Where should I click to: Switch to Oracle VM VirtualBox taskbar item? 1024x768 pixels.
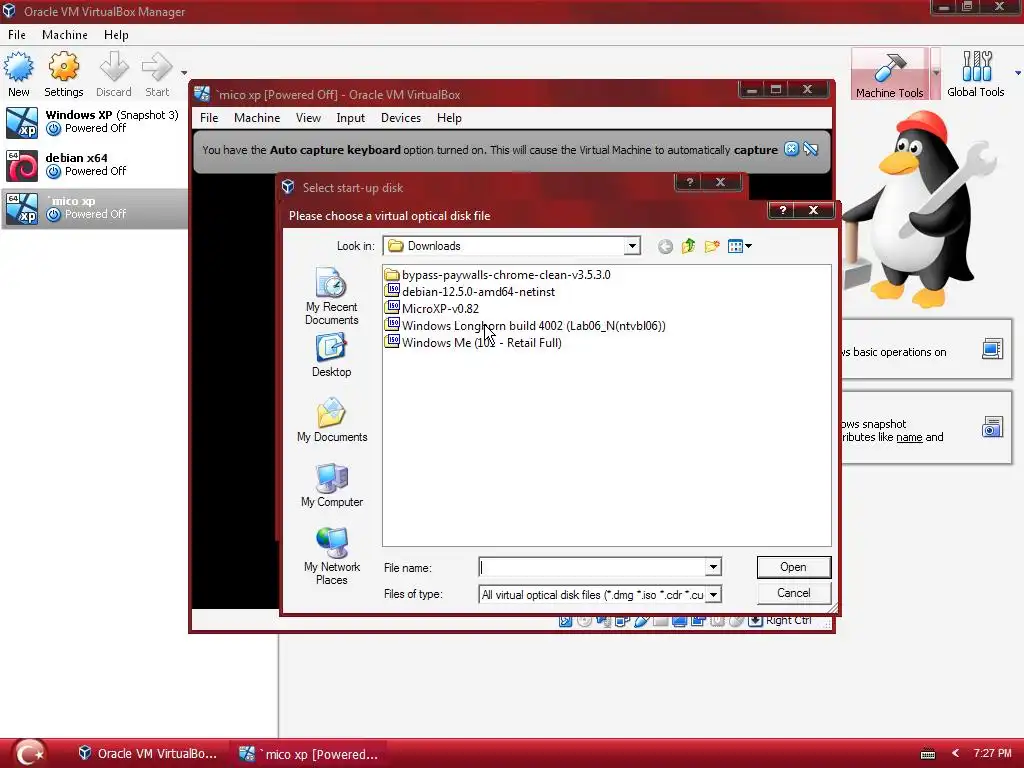[148, 754]
